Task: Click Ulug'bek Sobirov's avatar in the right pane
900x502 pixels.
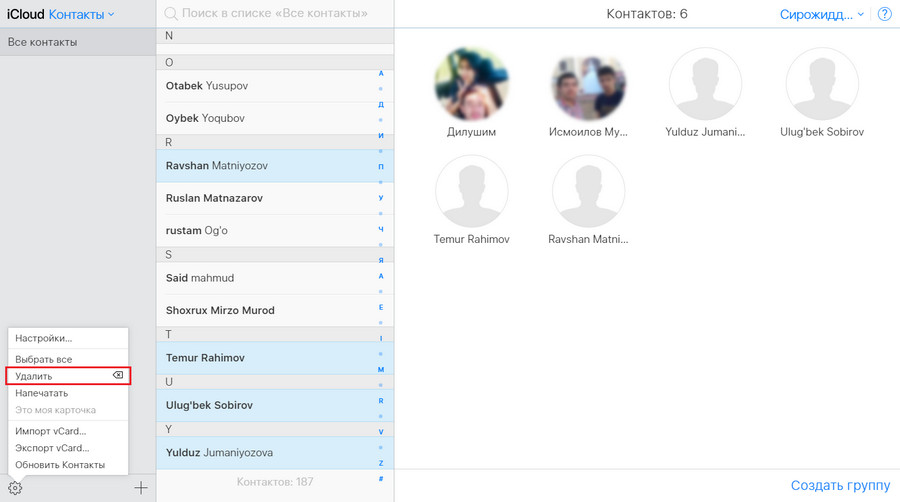Action: [822, 84]
